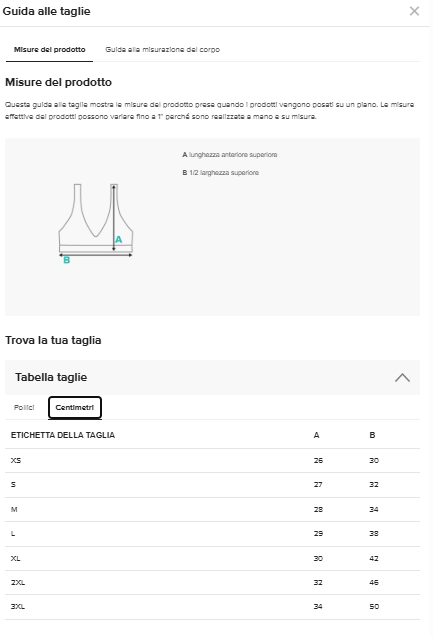Select the S size row
The height and width of the screenshot is (636, 433).
click(x=212, y=485)
